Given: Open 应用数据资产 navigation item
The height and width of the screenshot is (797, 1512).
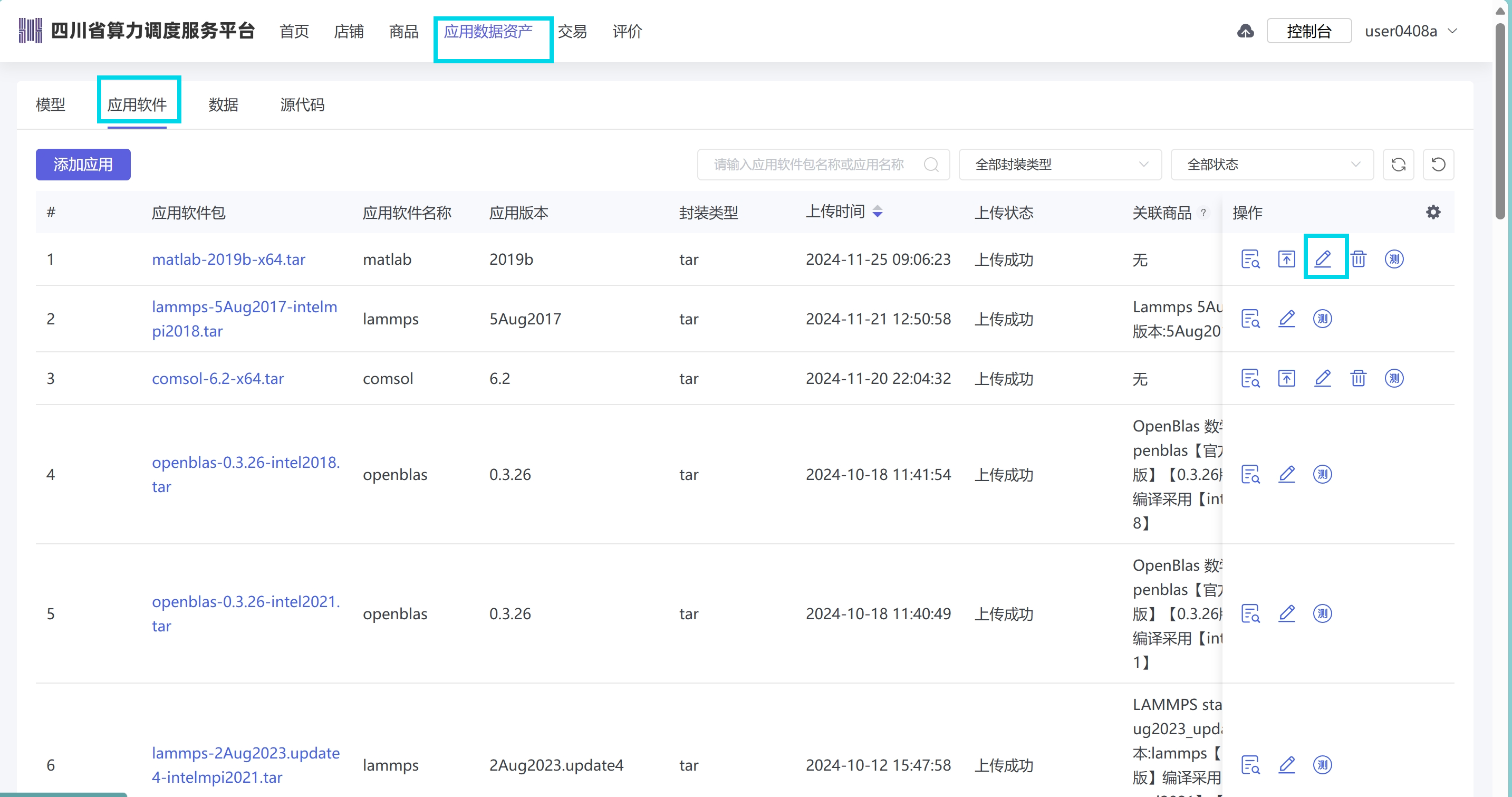Looking at the screenshot, I should click(x=488, y=31).
